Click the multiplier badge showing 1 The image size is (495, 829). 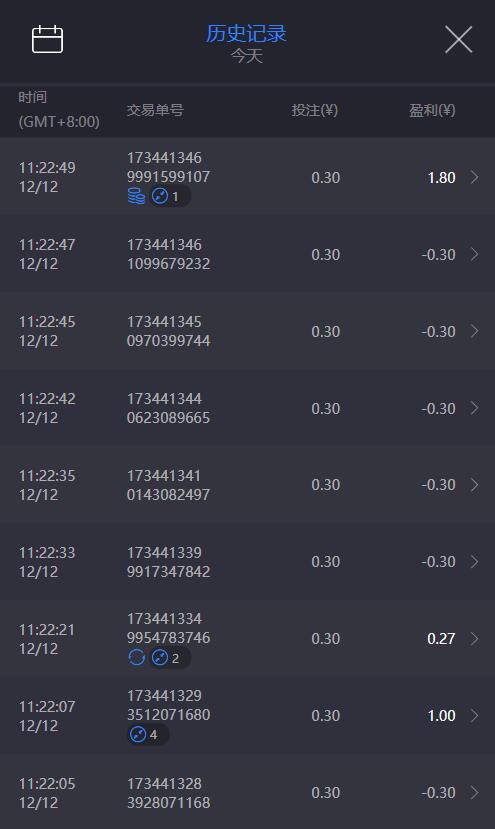point(170,197)
